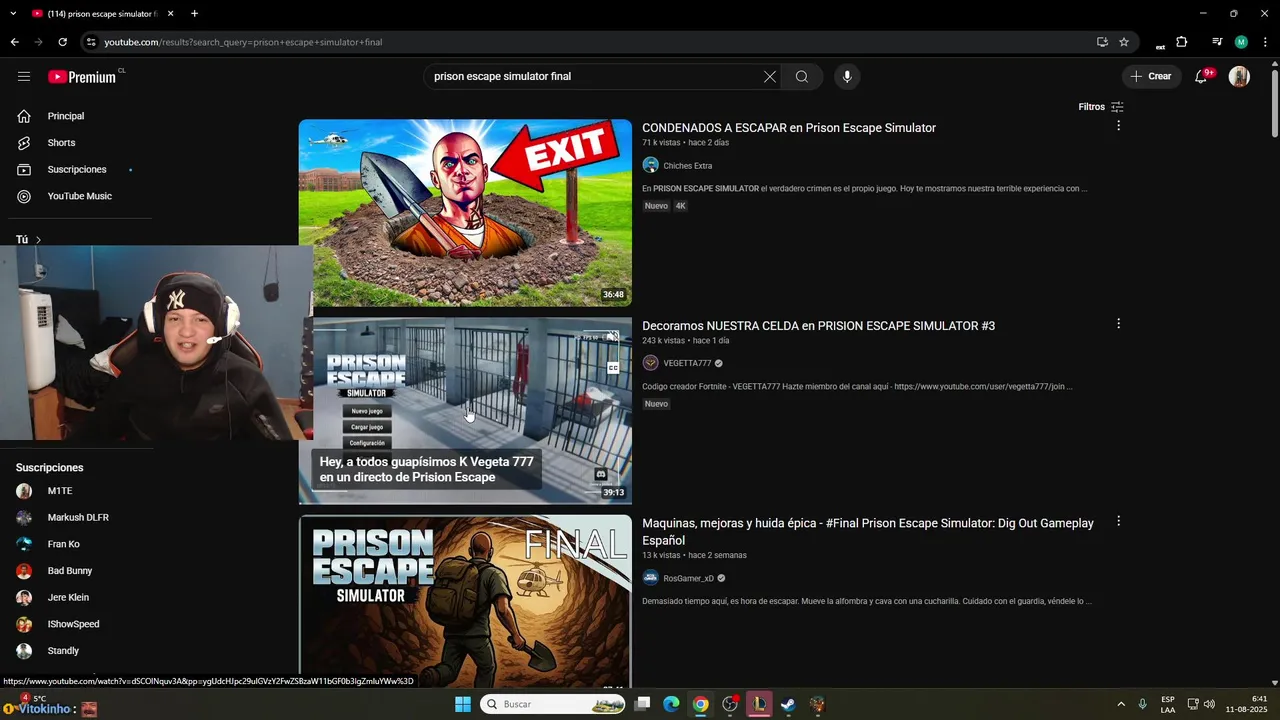Open RosGamer_xD channel name
The image size is (1280, 720).
(x=688, y=579)
